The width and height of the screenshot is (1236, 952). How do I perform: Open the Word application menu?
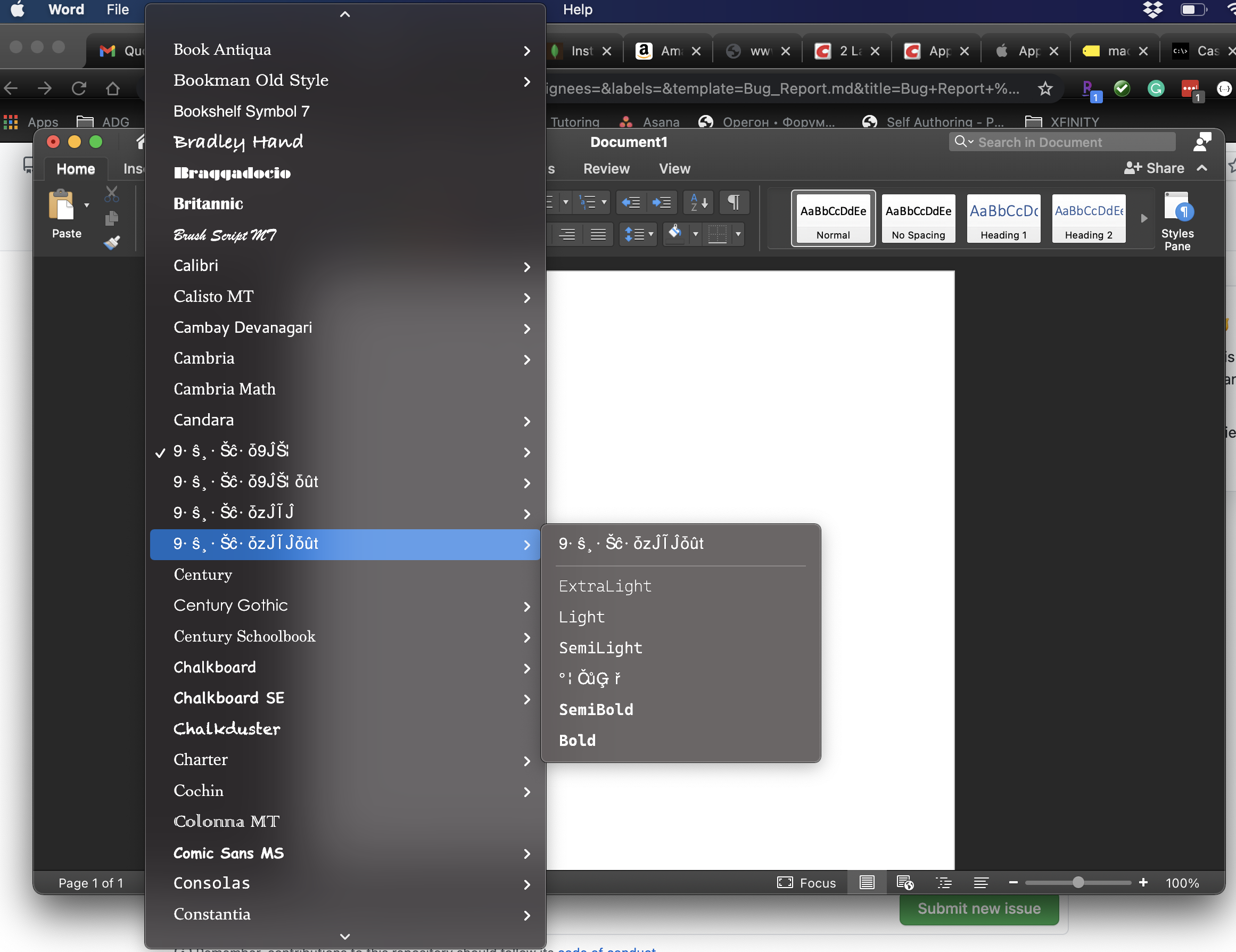click(x=65, y=10)
